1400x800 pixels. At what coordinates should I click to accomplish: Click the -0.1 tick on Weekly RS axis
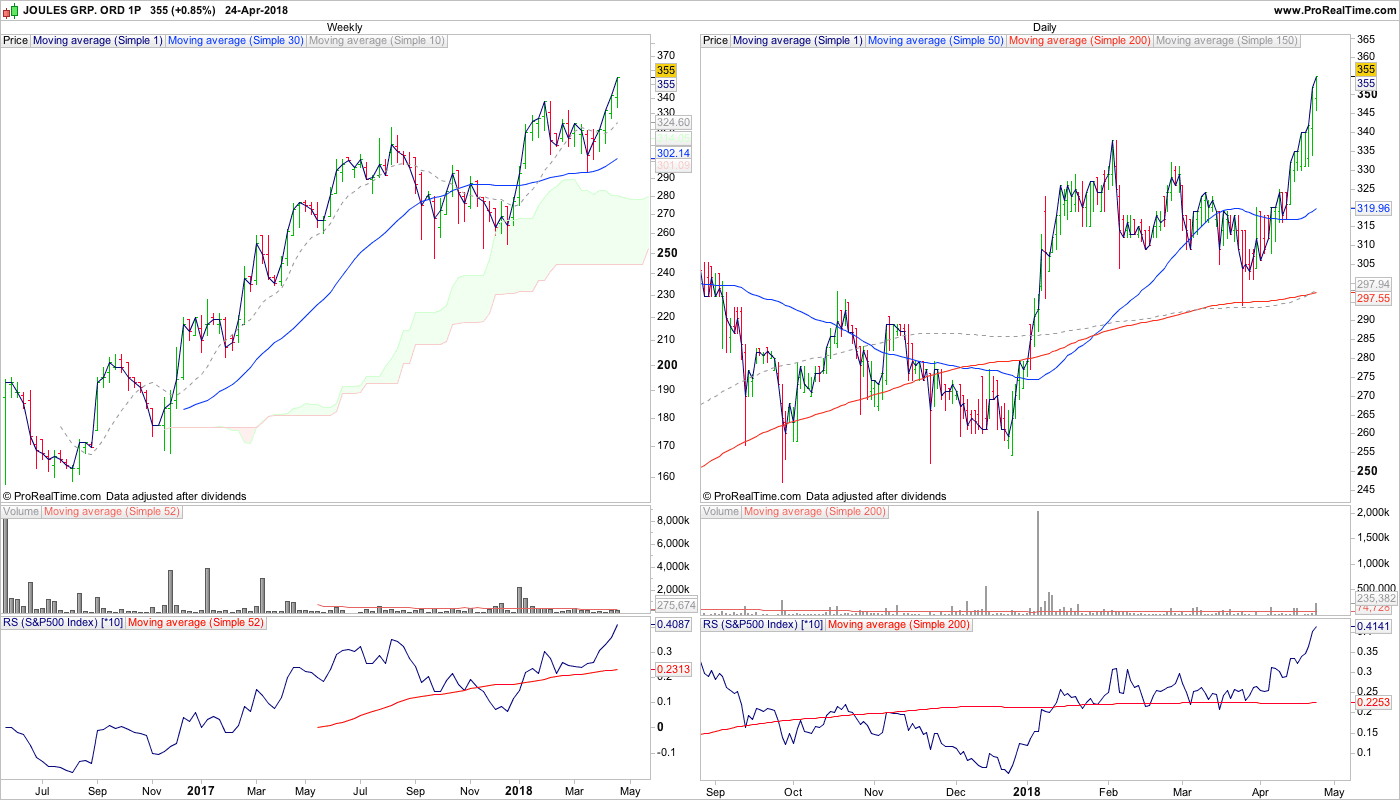[x=666, y=753]
